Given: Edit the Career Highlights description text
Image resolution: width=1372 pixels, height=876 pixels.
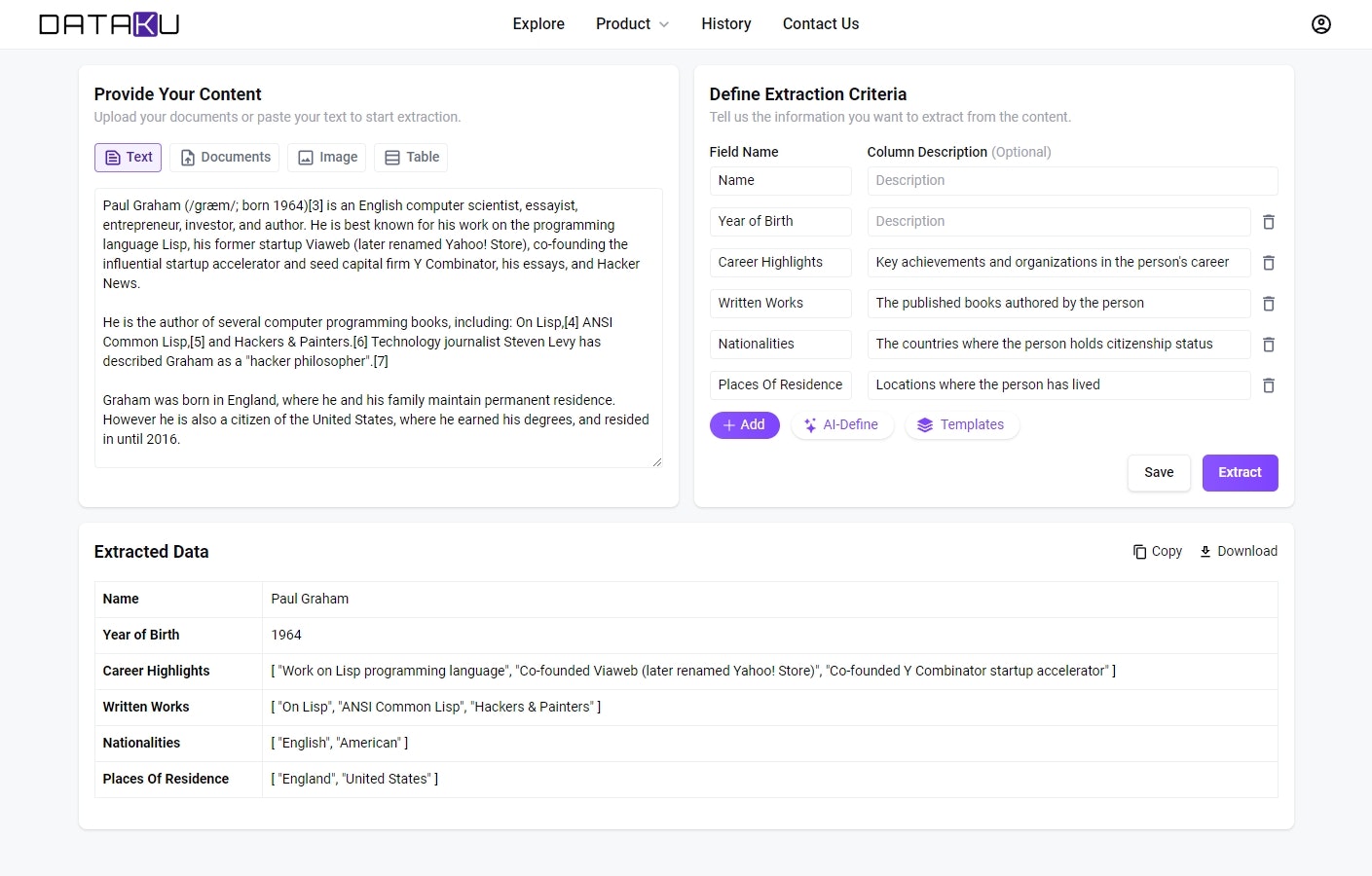Looking at the screenshot, I should [1058, 263].
